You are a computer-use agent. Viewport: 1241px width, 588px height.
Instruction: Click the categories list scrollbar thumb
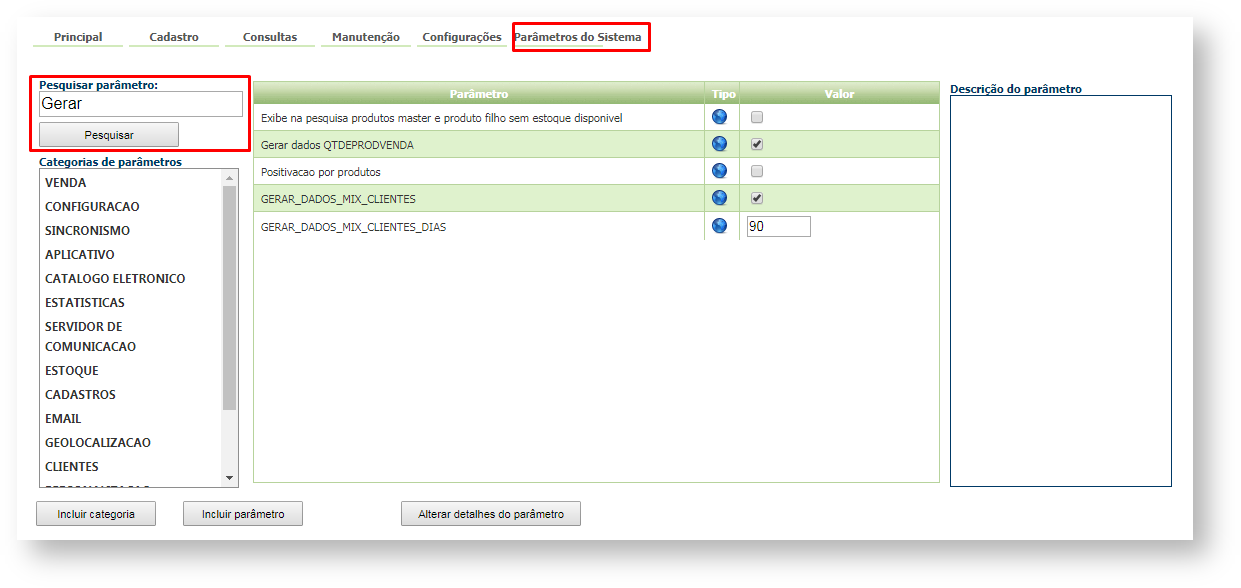point(230,298)
